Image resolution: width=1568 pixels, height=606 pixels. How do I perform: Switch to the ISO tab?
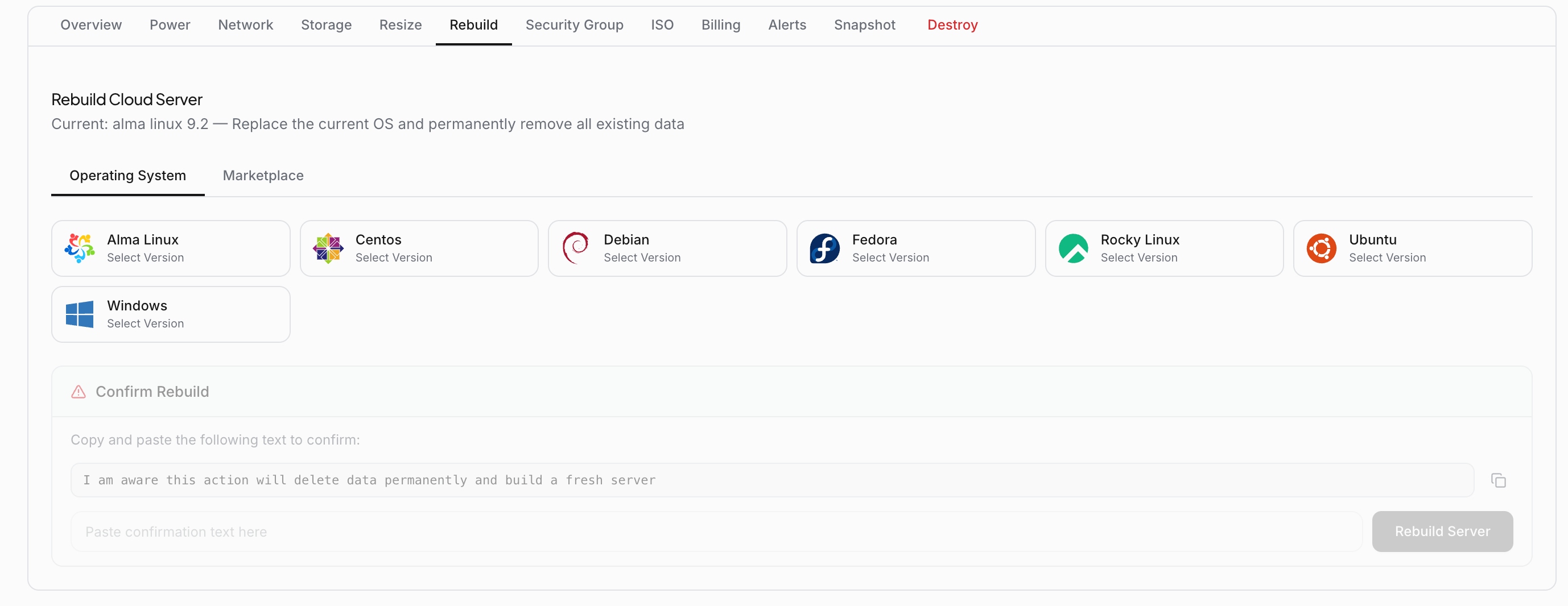click(662, 25)
